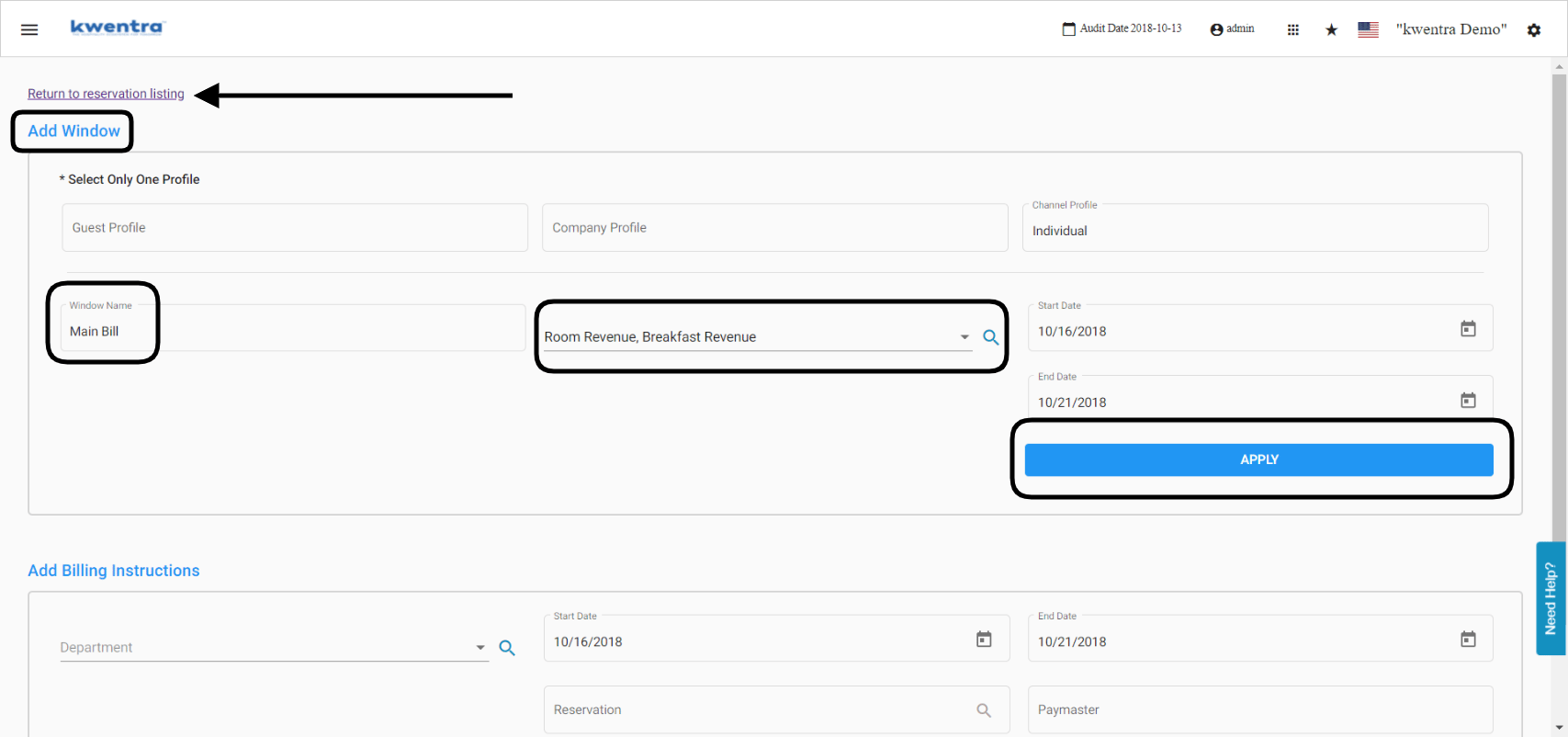Focus the Paymaster input field
This screenshot has width=1568, height=737.
(1260, 709)
